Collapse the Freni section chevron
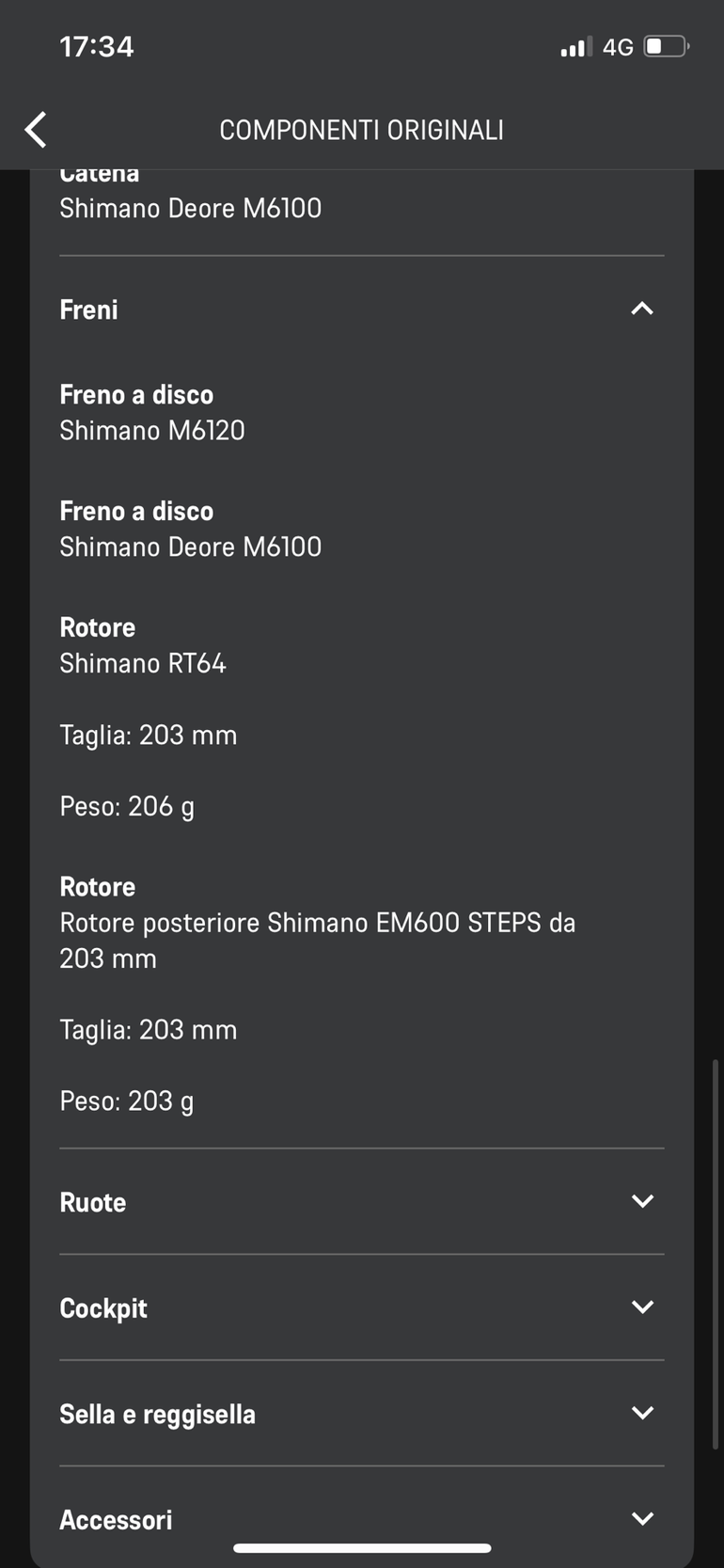Image resolution: width=724 pixels, height=1568 pixels. (x=642, y=309)
